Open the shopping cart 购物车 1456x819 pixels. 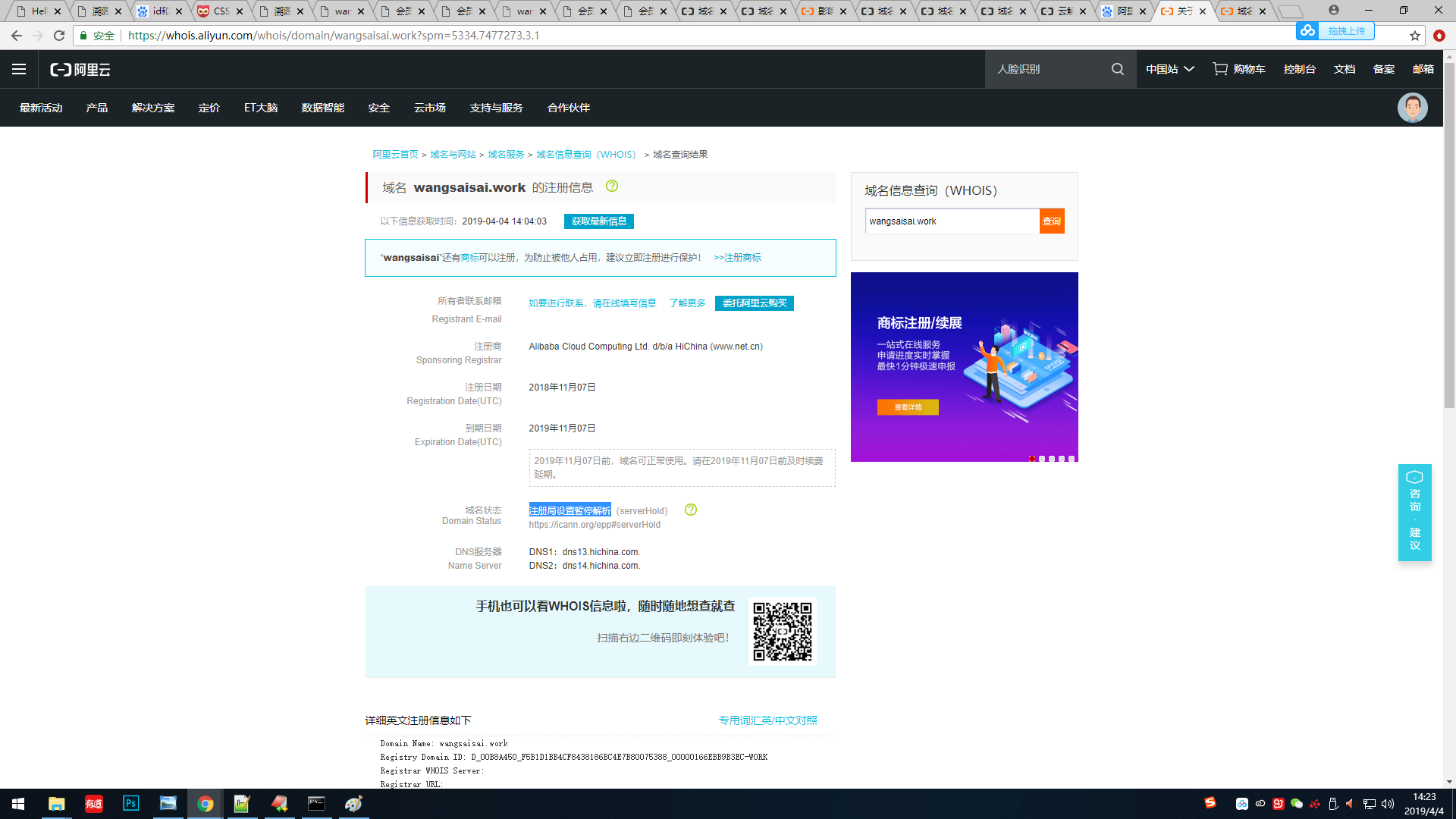point(1239,69)
